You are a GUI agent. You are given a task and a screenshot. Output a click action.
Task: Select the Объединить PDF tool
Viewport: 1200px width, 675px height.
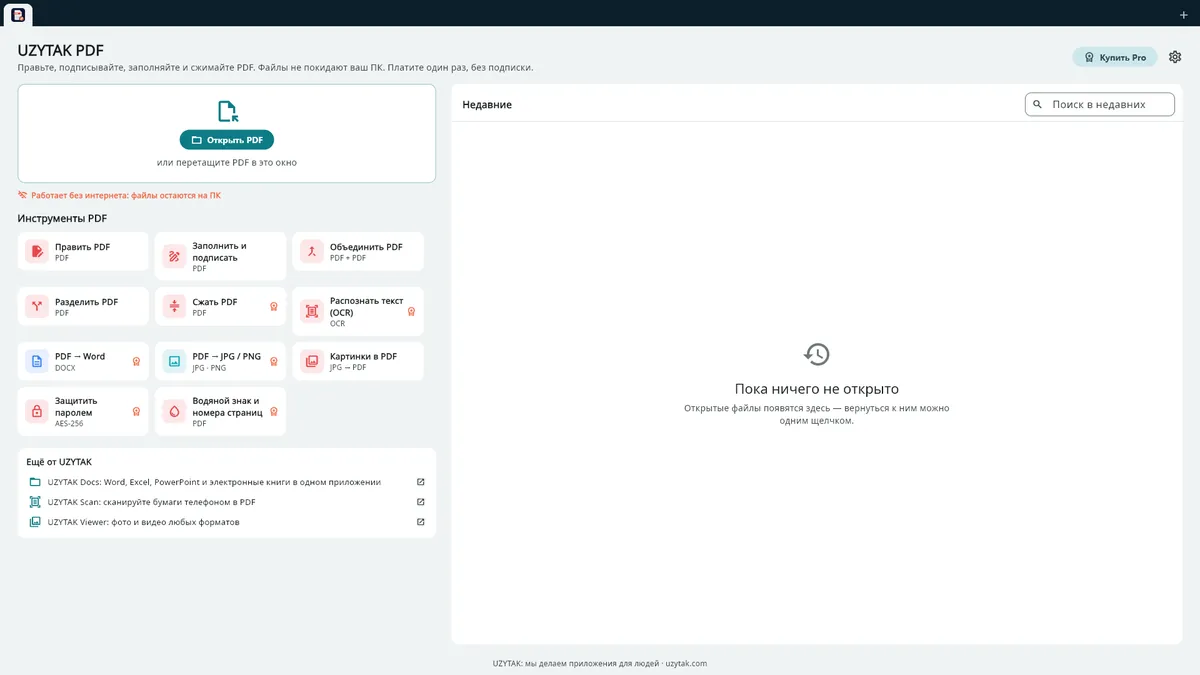[358, 251]
